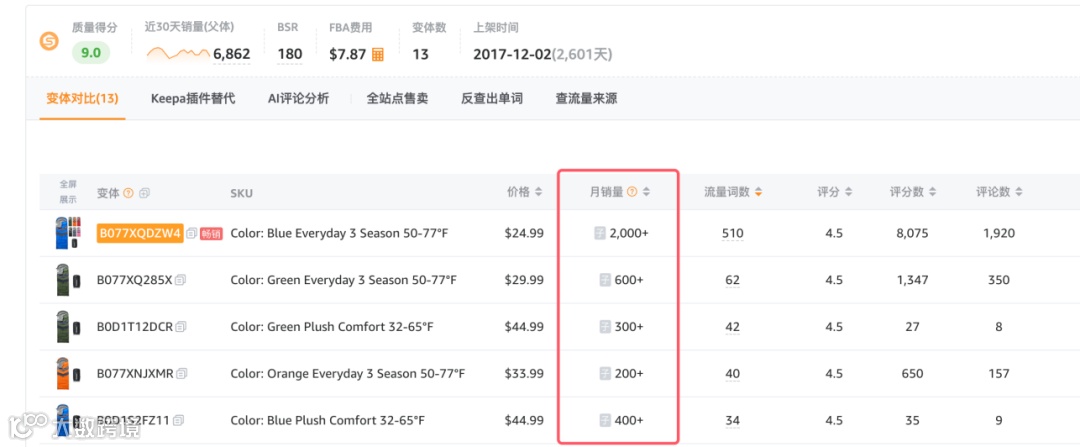Sort table by 评论数 column
Viewport: 1080px width, 447px height.
pyautogui.click(x=1018, y=192)
